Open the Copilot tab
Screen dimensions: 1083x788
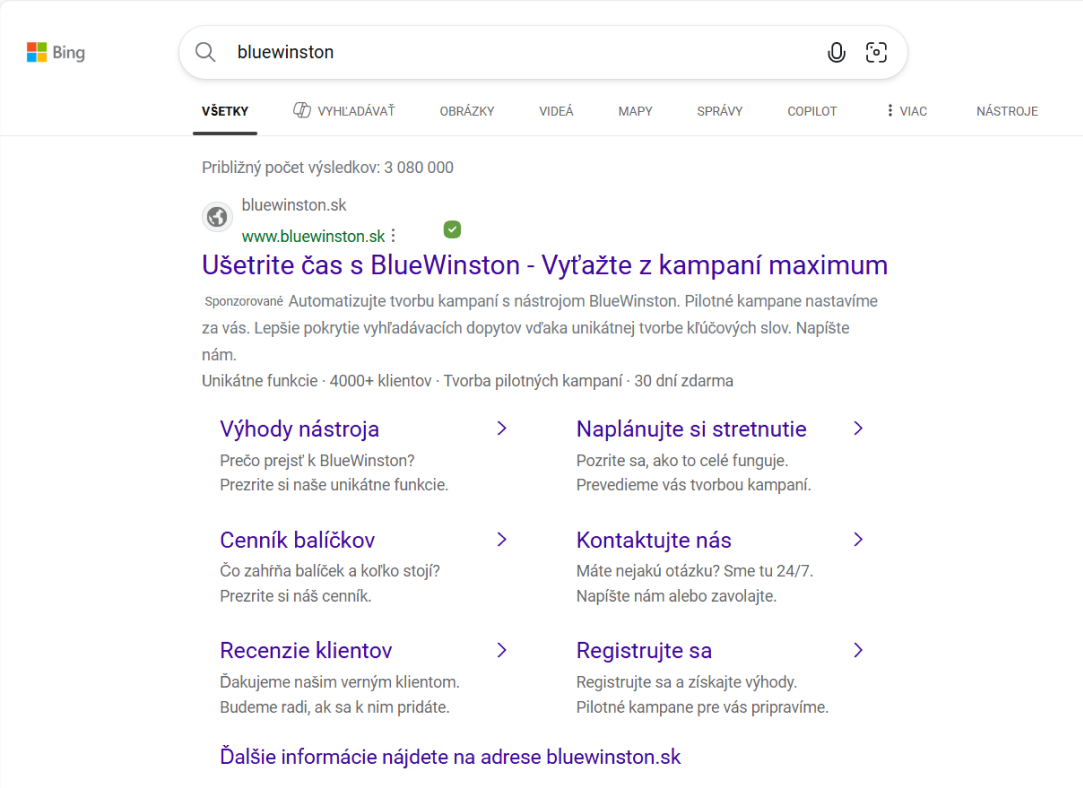(812, 111)
